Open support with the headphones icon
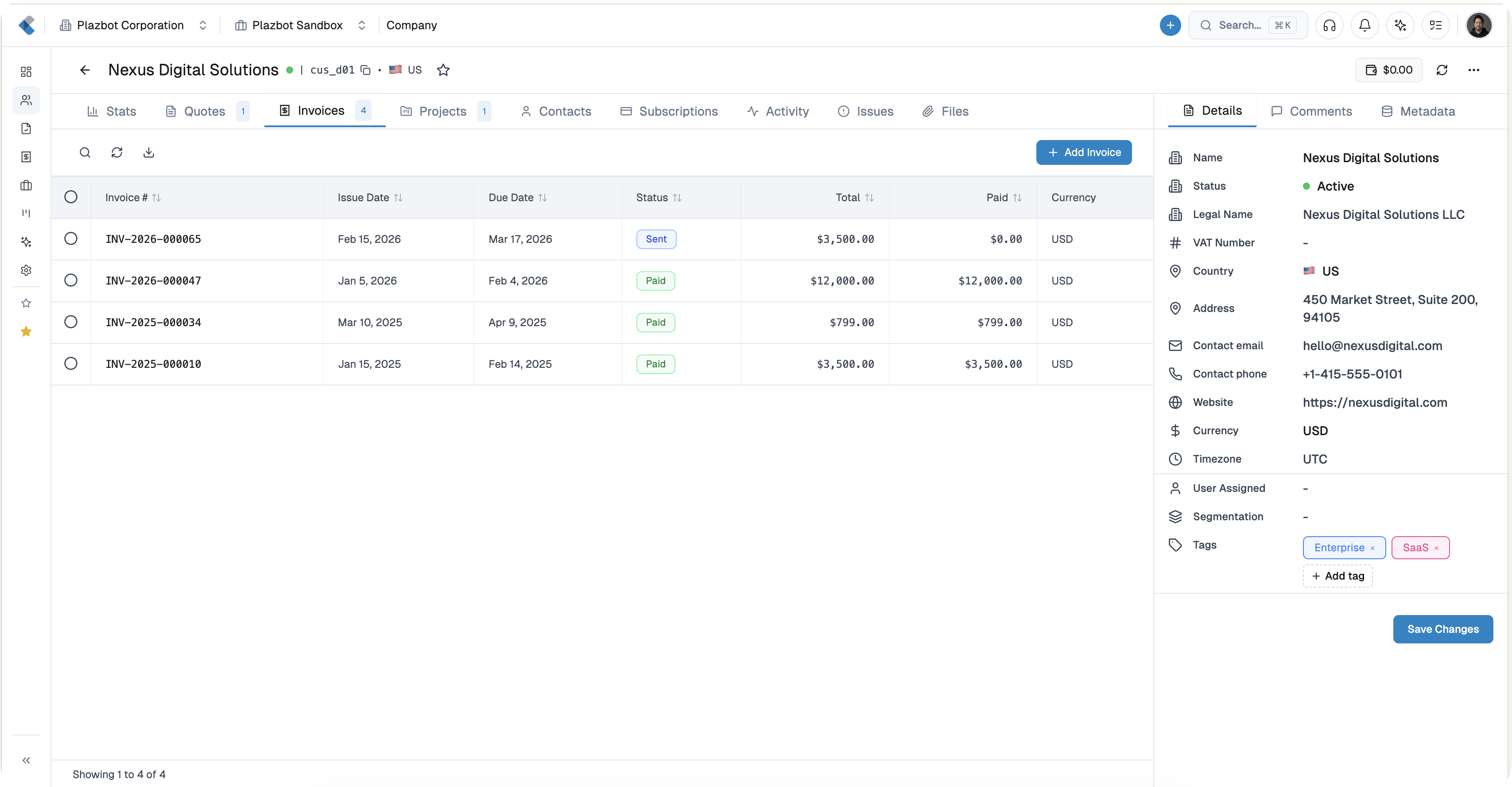The image size is (1512, 787). (x=1329, y=25)
